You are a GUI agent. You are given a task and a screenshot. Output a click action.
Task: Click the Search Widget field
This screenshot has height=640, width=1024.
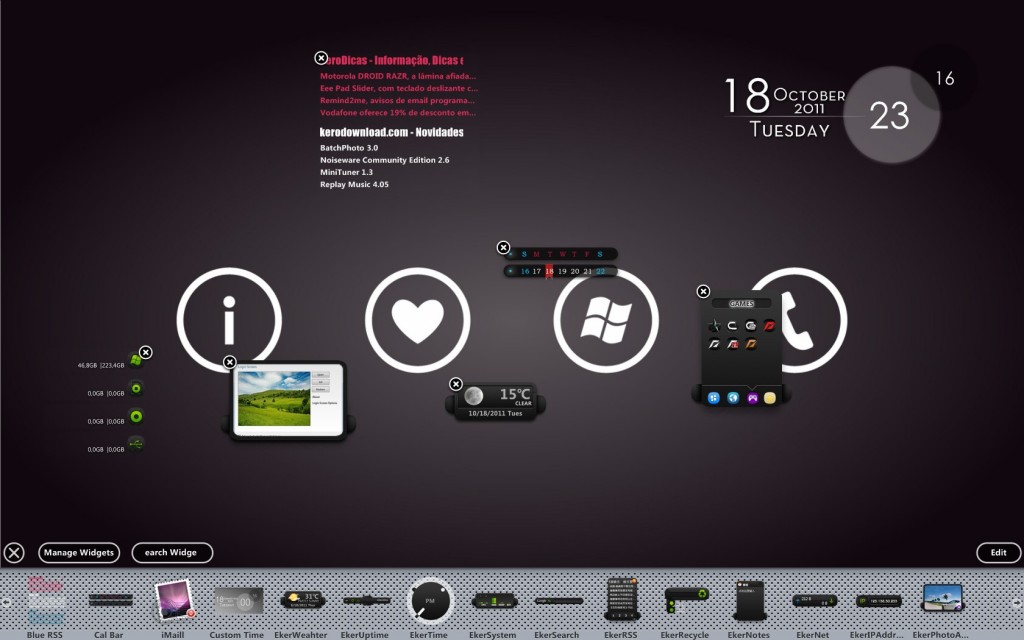tap(172, 552)
